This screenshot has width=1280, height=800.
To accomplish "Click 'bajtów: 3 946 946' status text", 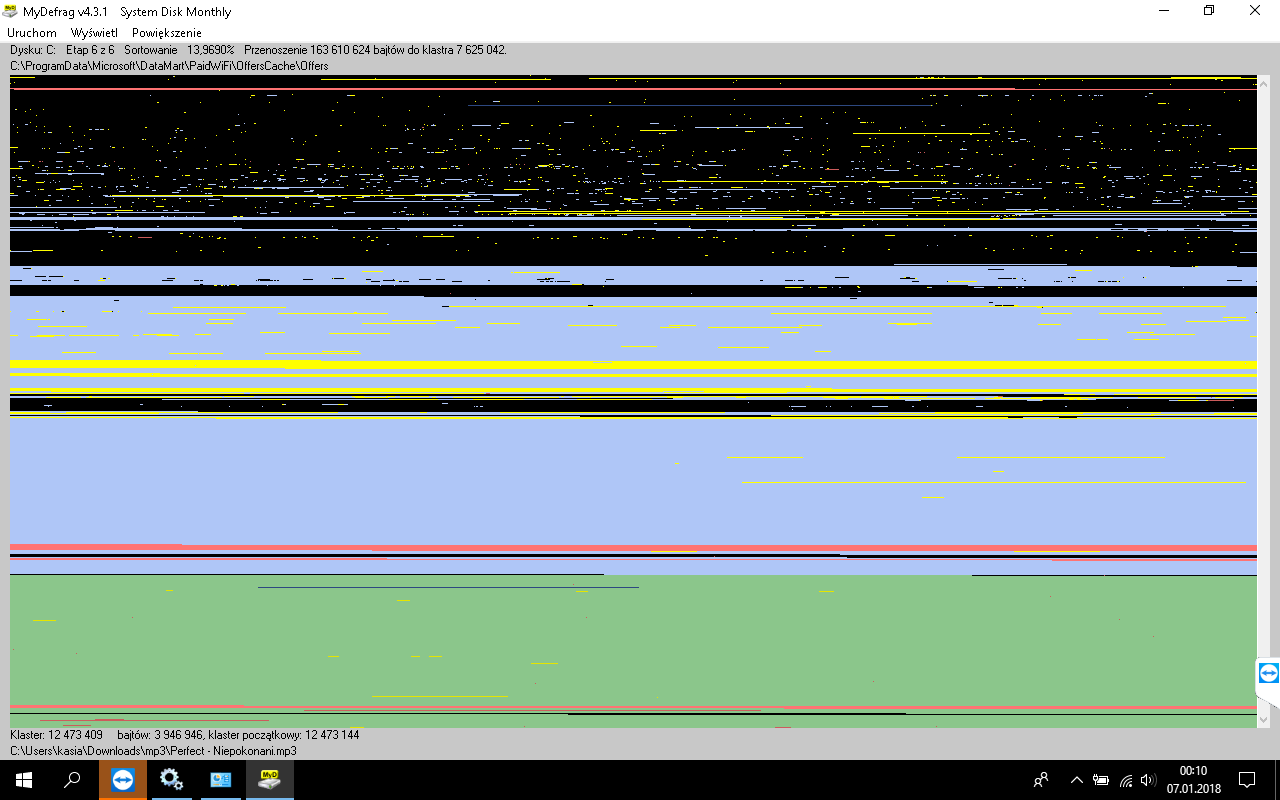I will [x=160, y=735].
